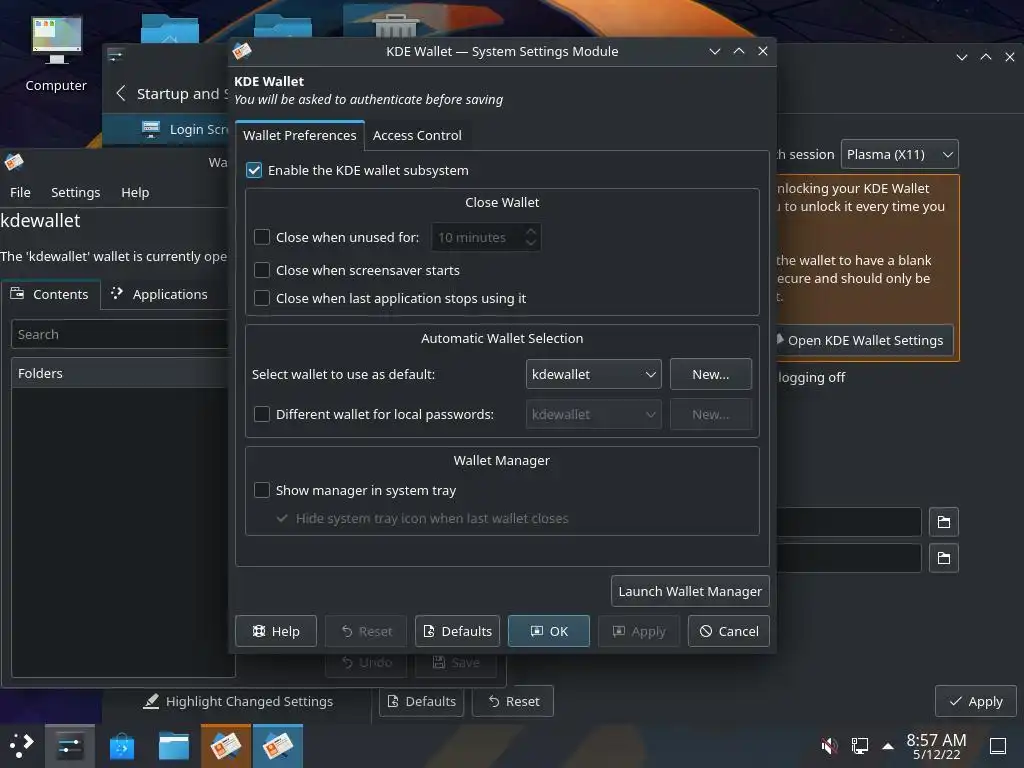Open the default wallet kdewallet dropdown
This screenshot has height=768, width=1024.
pos(593,374)
